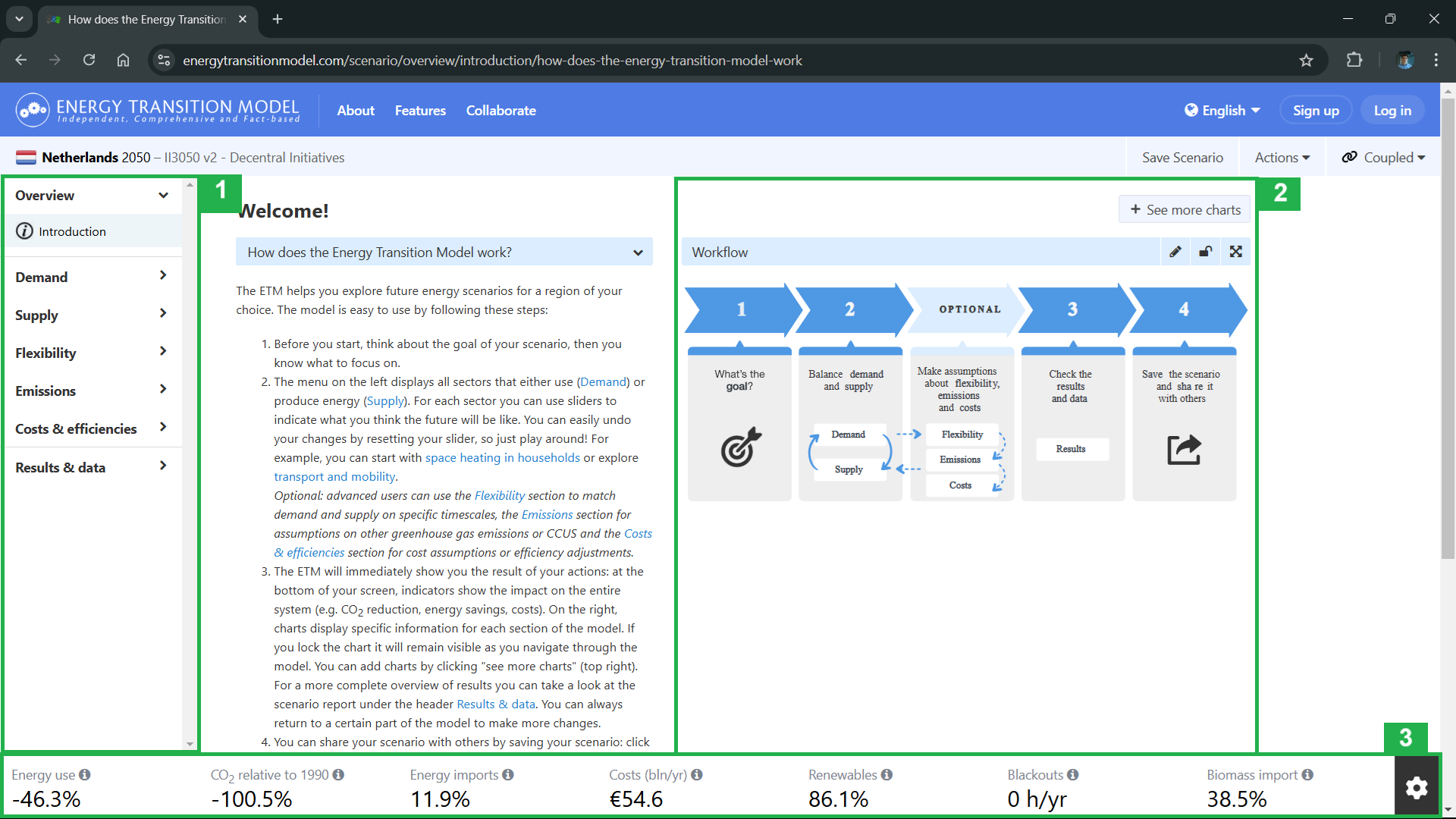
Task: Click the Sign up button
Action: 1316,110
